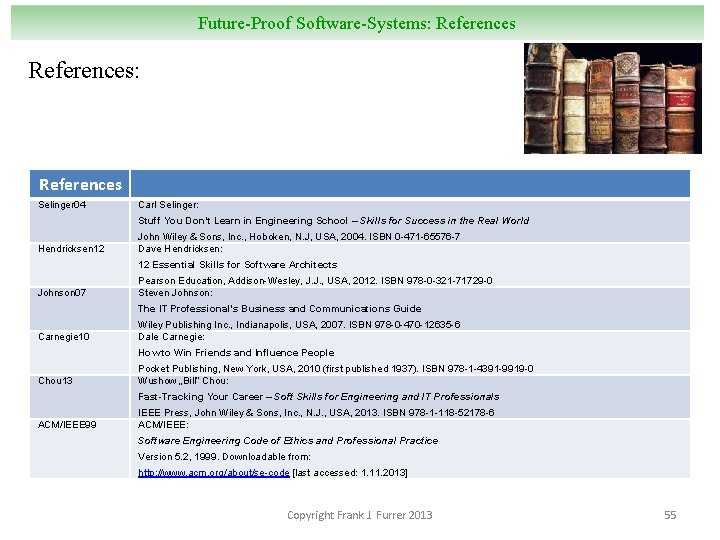Screen dimensions: 720x540
Task: Select the 'Johnson07' reference key
Action: tap(62, 293)
